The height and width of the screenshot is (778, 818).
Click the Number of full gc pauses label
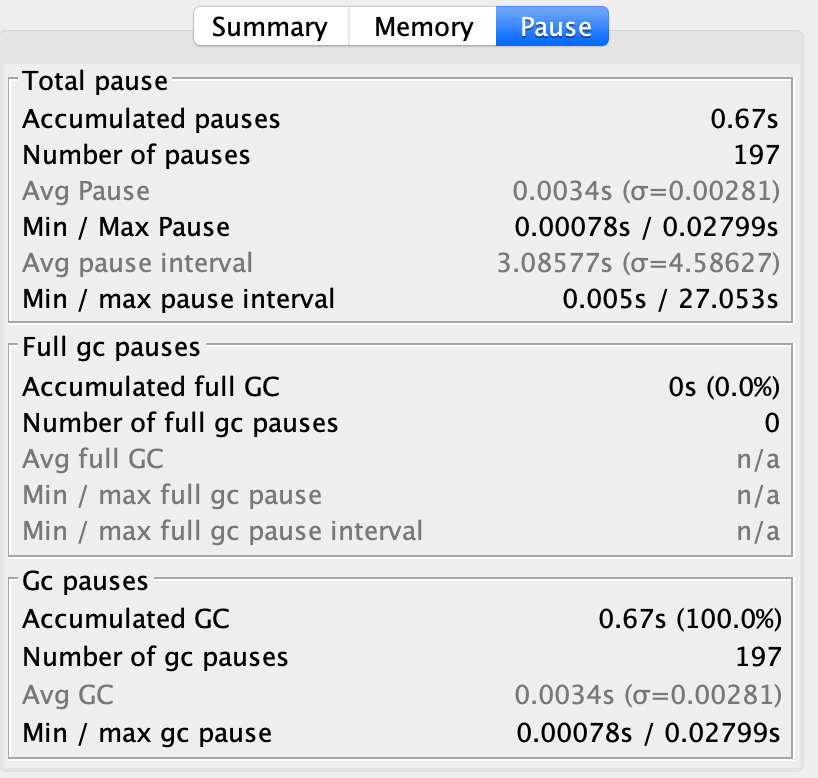tap(180, 423)
